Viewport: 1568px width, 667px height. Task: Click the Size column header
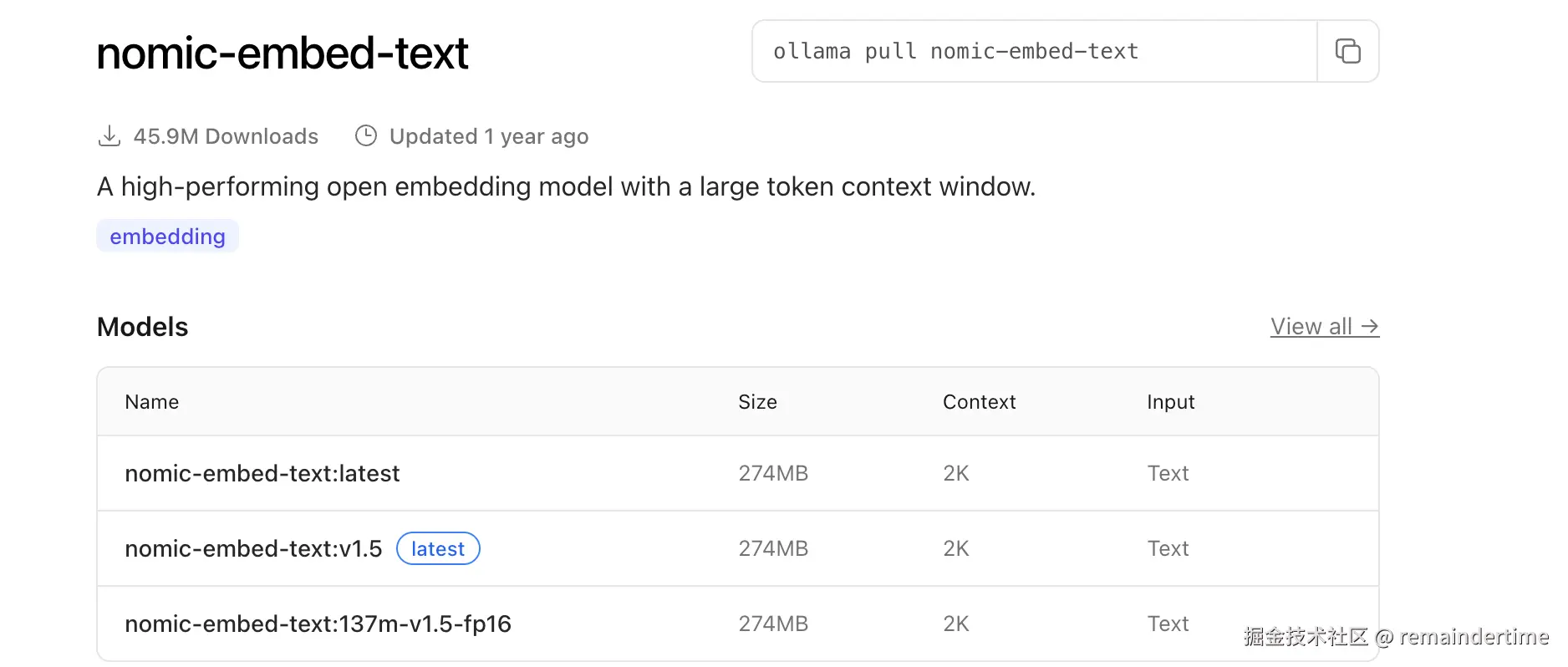pos(757,402)
